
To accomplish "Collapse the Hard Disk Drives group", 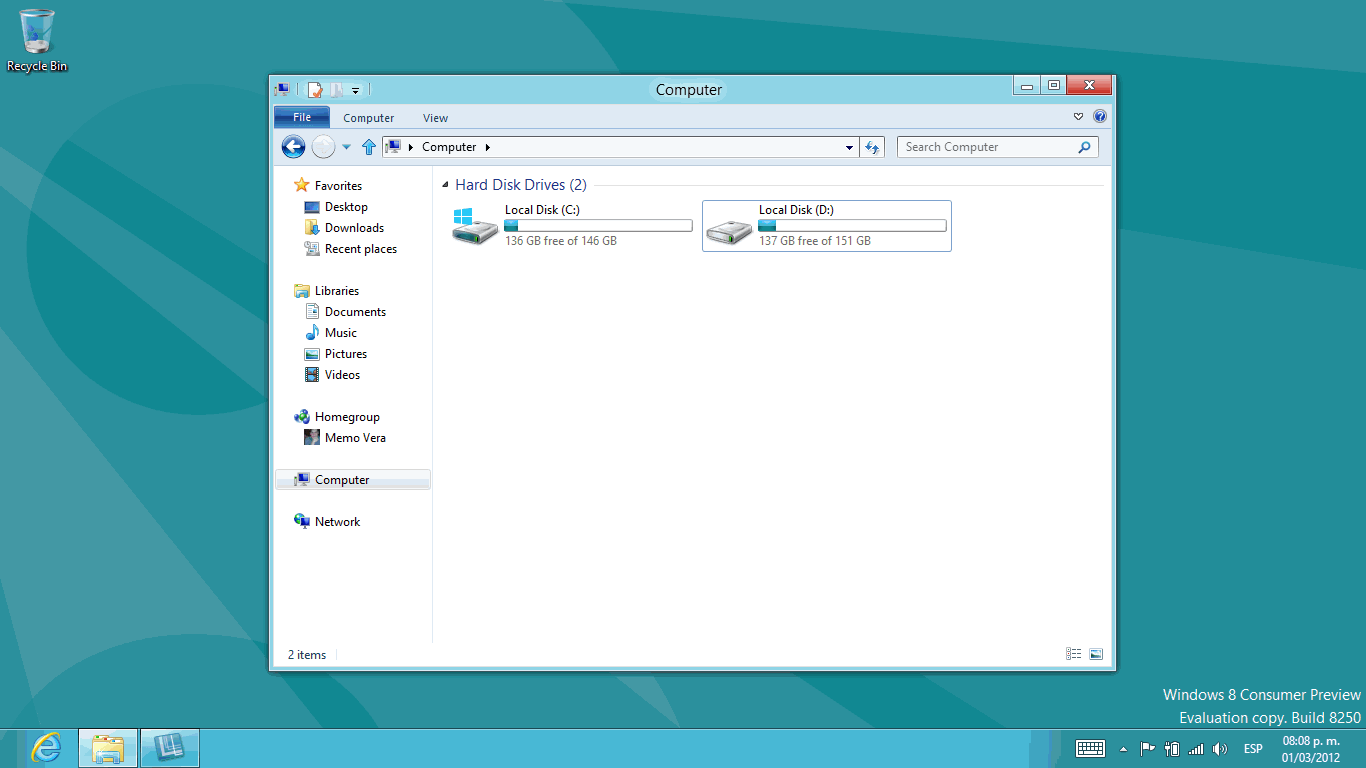I will pos(445,185).
